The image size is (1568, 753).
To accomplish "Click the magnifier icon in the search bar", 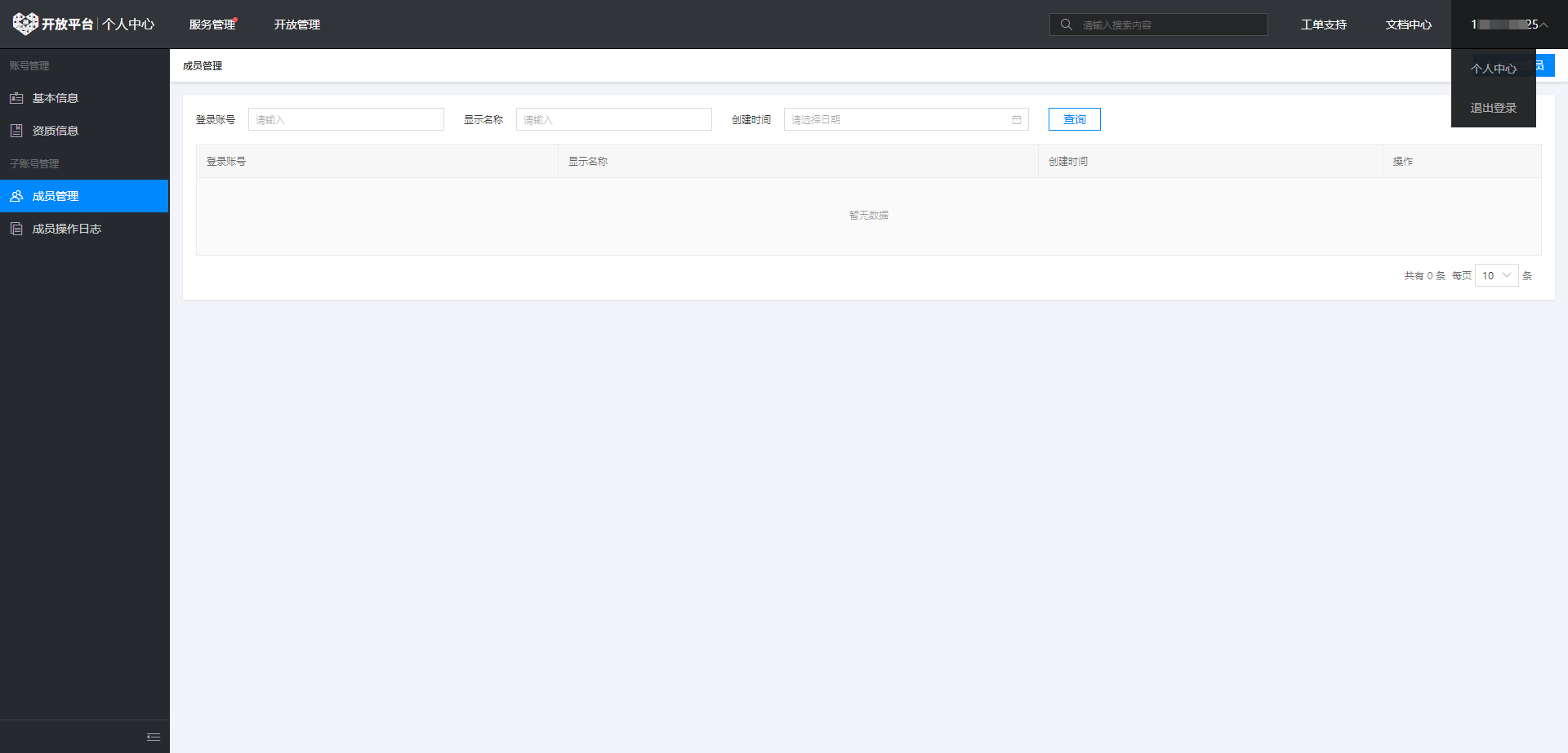I will (1066, 25).
